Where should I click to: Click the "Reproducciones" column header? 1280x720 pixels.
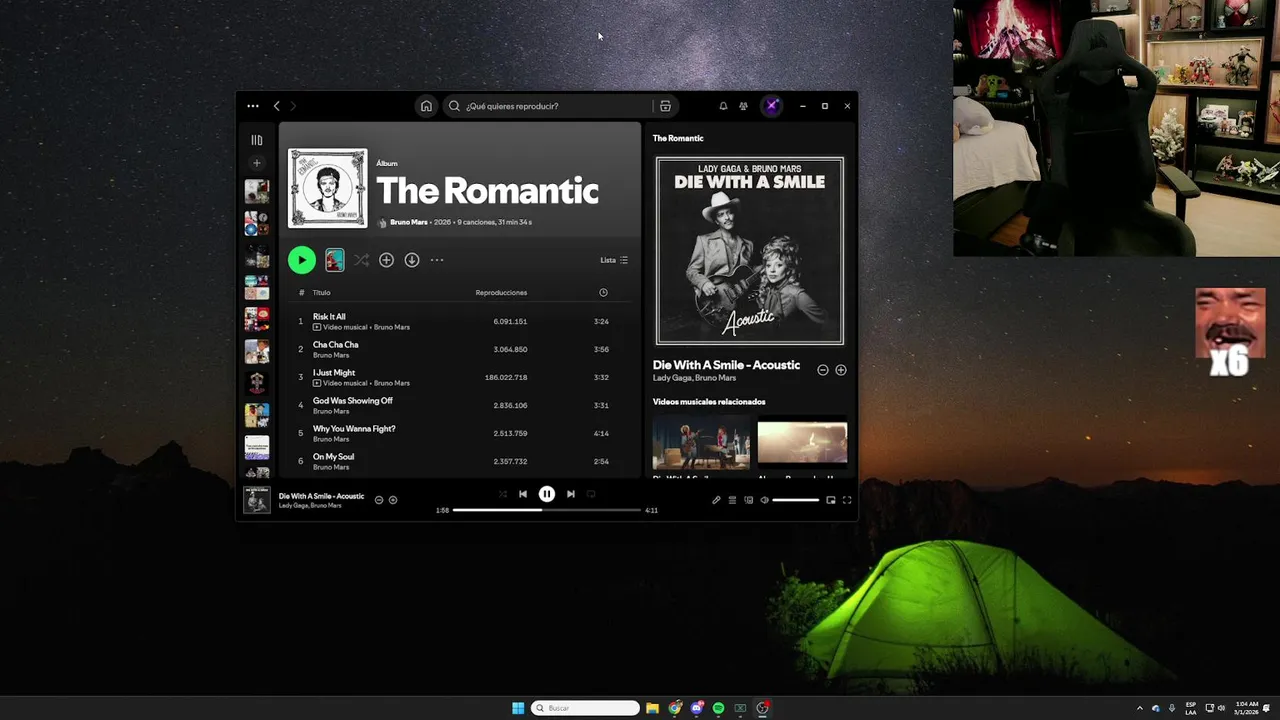tap(501, 293)
